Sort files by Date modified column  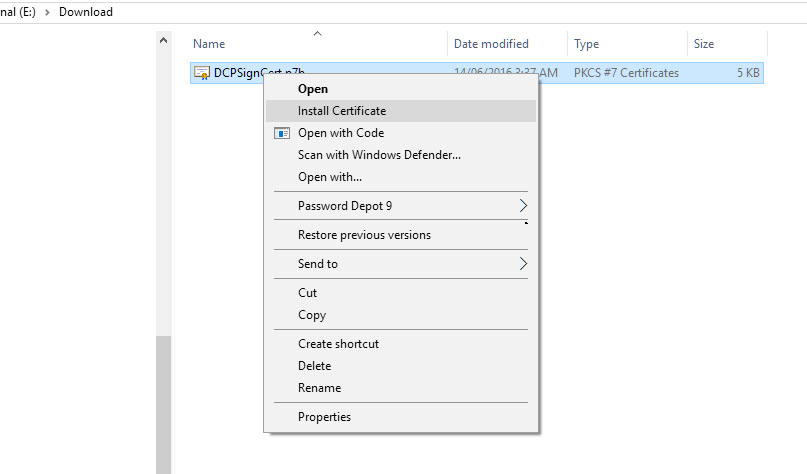point(491,44)
